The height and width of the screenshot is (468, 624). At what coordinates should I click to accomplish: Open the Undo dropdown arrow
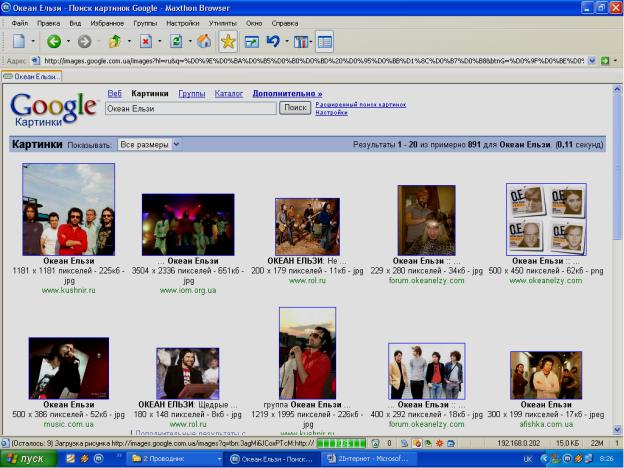[x=287, y=41]
